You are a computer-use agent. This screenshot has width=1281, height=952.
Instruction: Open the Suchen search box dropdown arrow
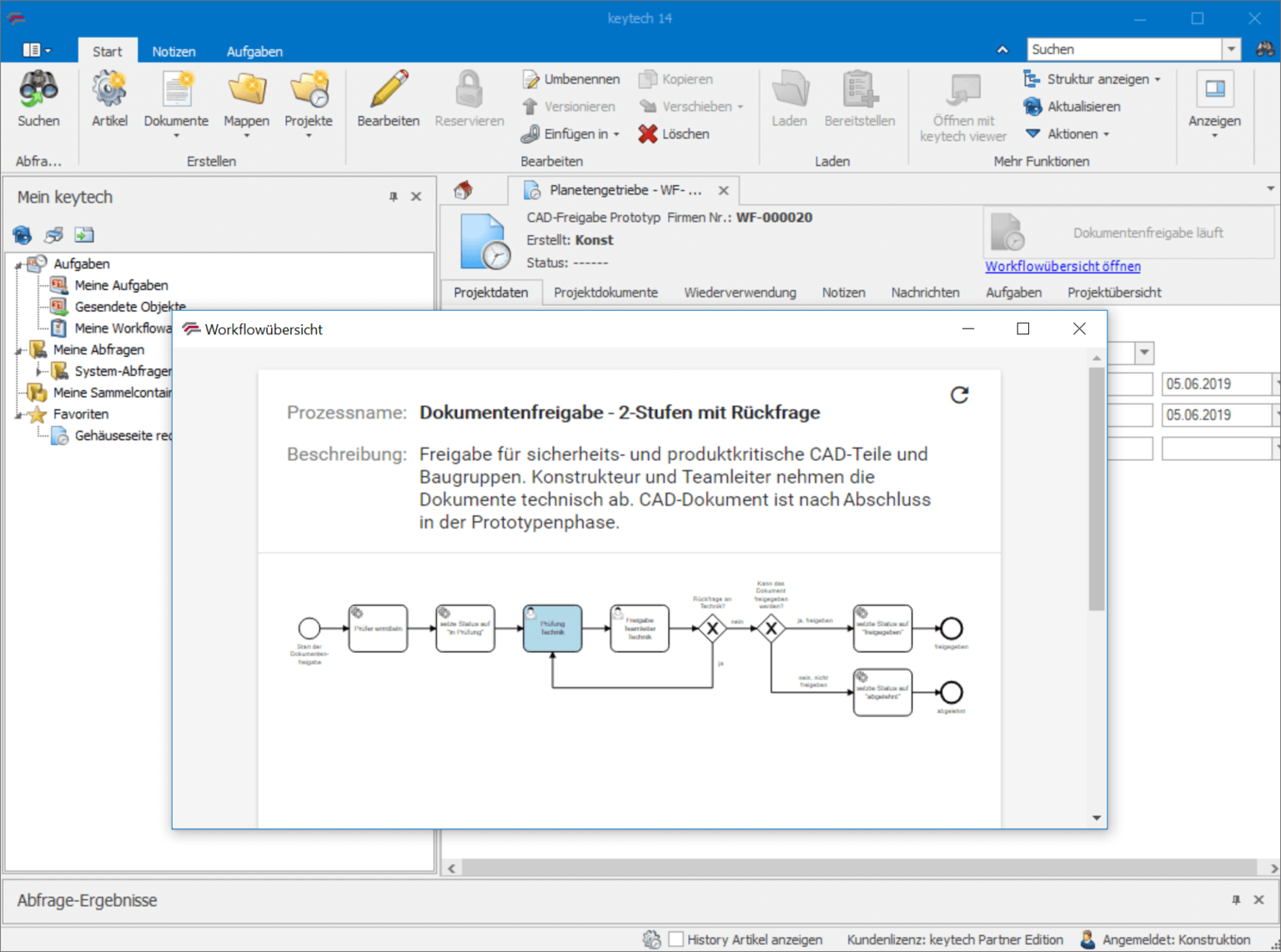1231,49
